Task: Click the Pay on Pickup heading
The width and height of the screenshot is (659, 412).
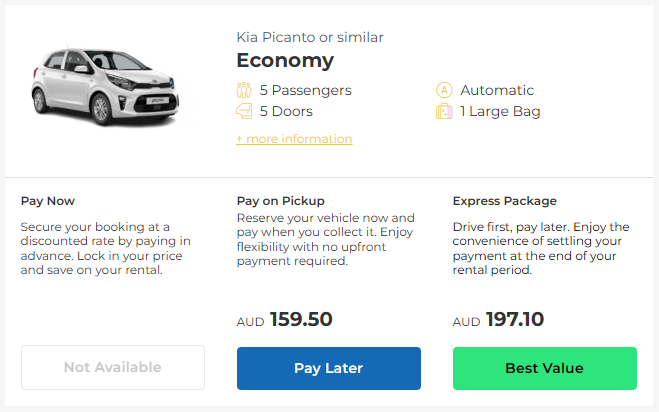Action: pos(280,201)
